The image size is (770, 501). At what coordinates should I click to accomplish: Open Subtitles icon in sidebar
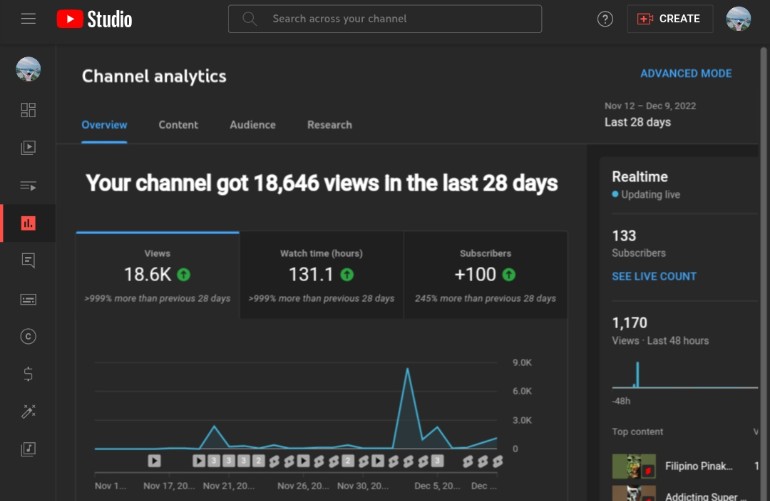point(28,299)
